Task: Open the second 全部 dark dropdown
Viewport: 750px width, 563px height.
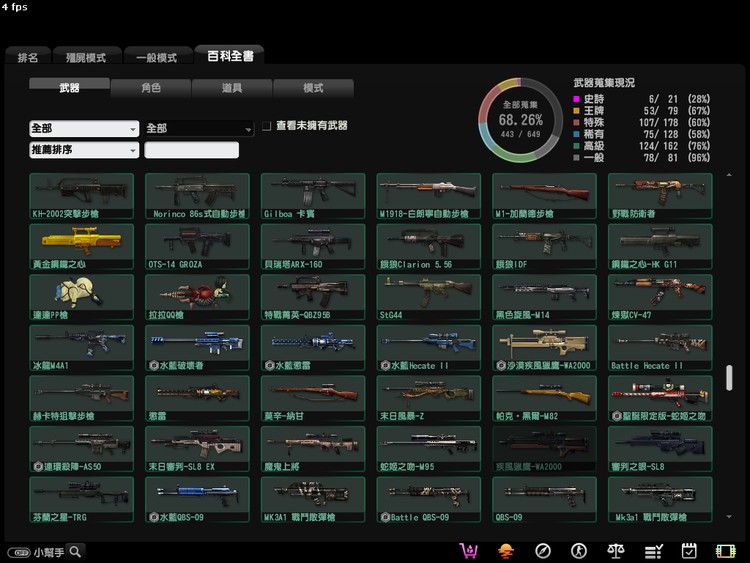Action: [199, 128]
